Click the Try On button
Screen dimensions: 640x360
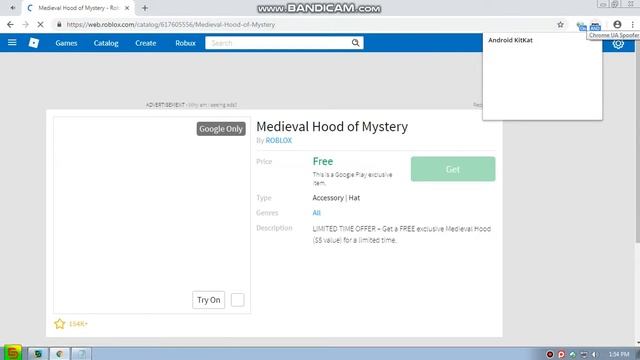tap(209, 300)
